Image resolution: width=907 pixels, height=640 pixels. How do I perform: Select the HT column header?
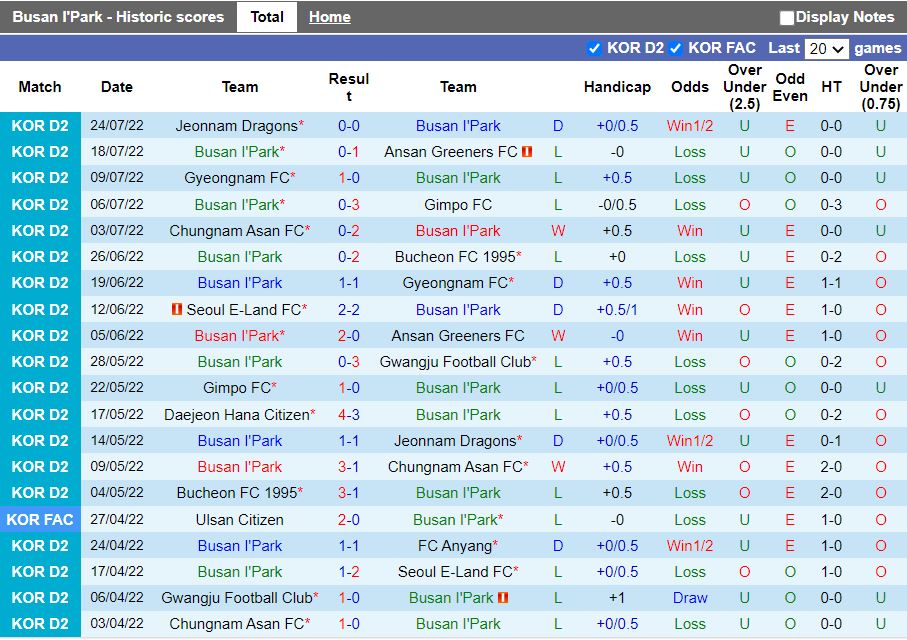coord(831,87)
